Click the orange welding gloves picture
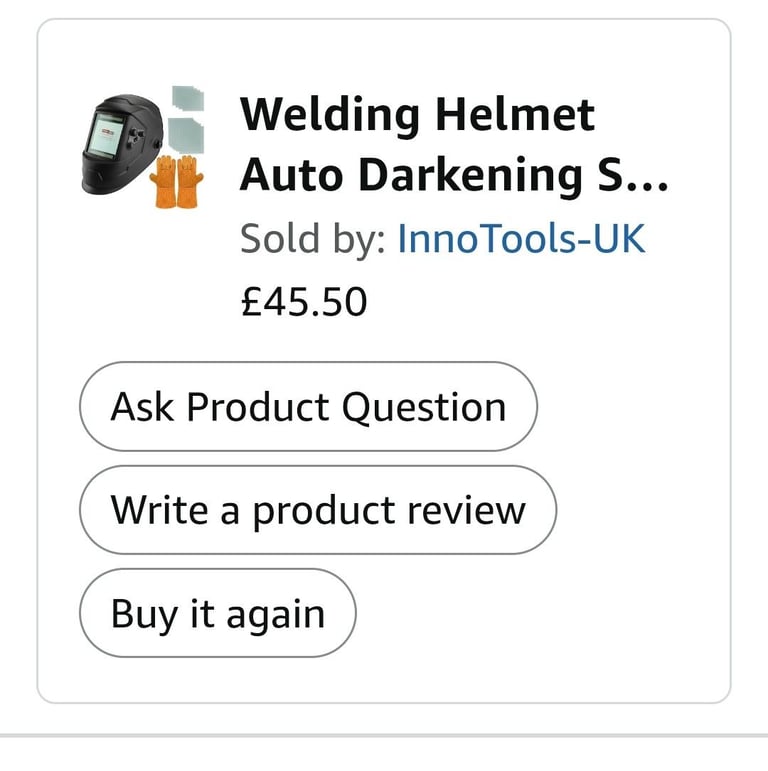Image resolution: width=768 pixels, height=771 pixels. click(176, 182)
